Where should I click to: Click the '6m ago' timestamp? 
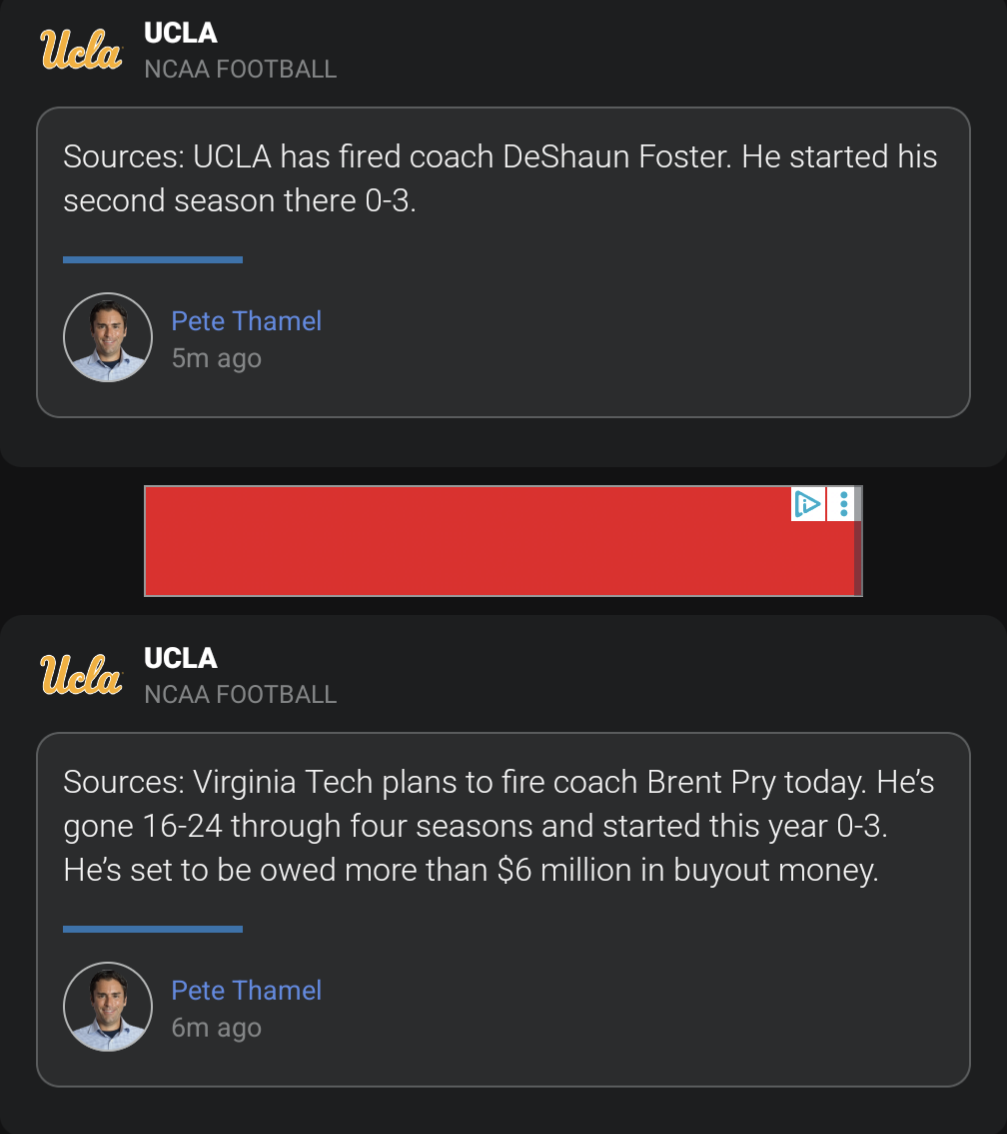pos(216,1027)
